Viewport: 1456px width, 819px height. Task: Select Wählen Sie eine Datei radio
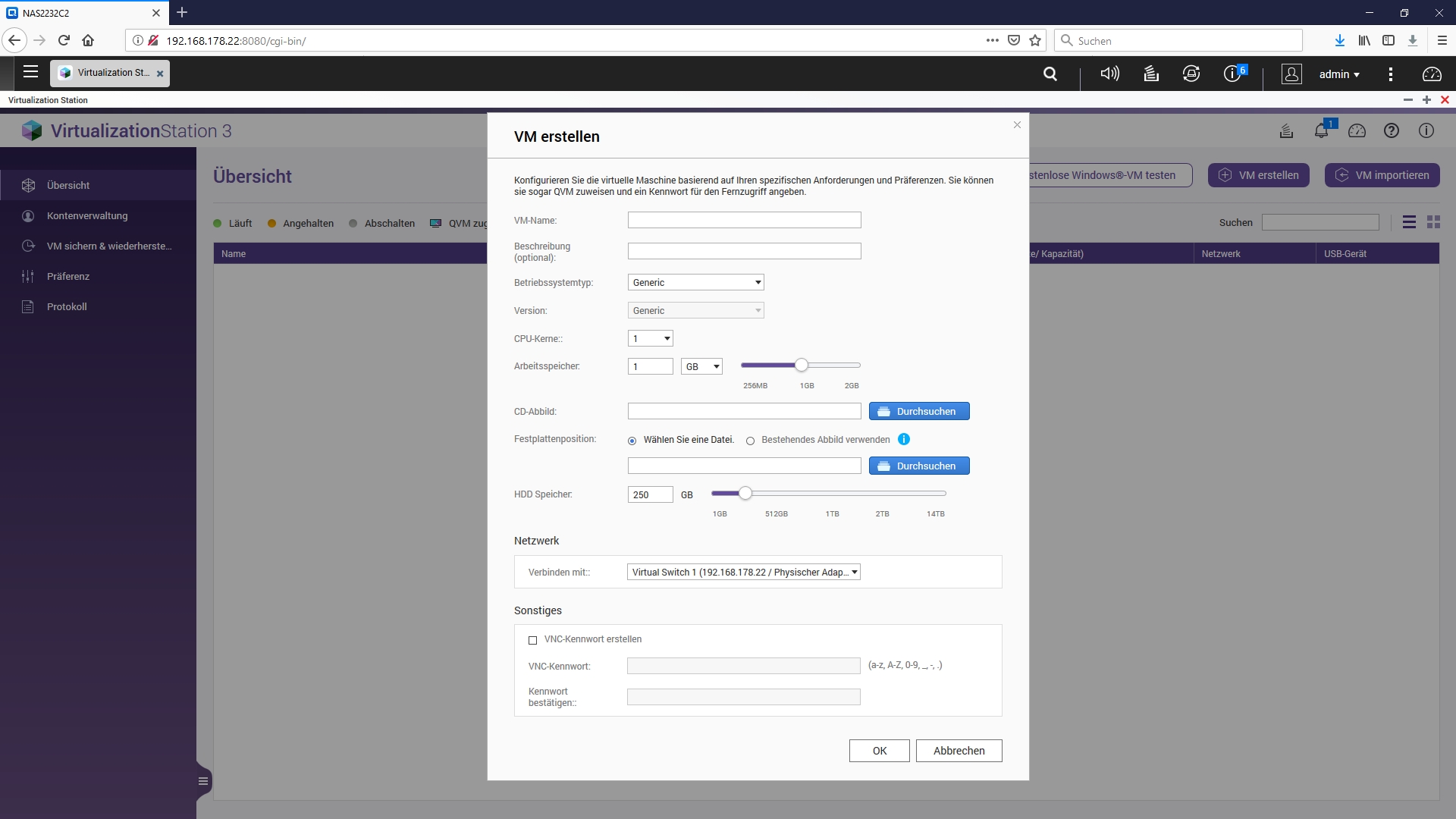pyautogui.click(x=632, y=441)
